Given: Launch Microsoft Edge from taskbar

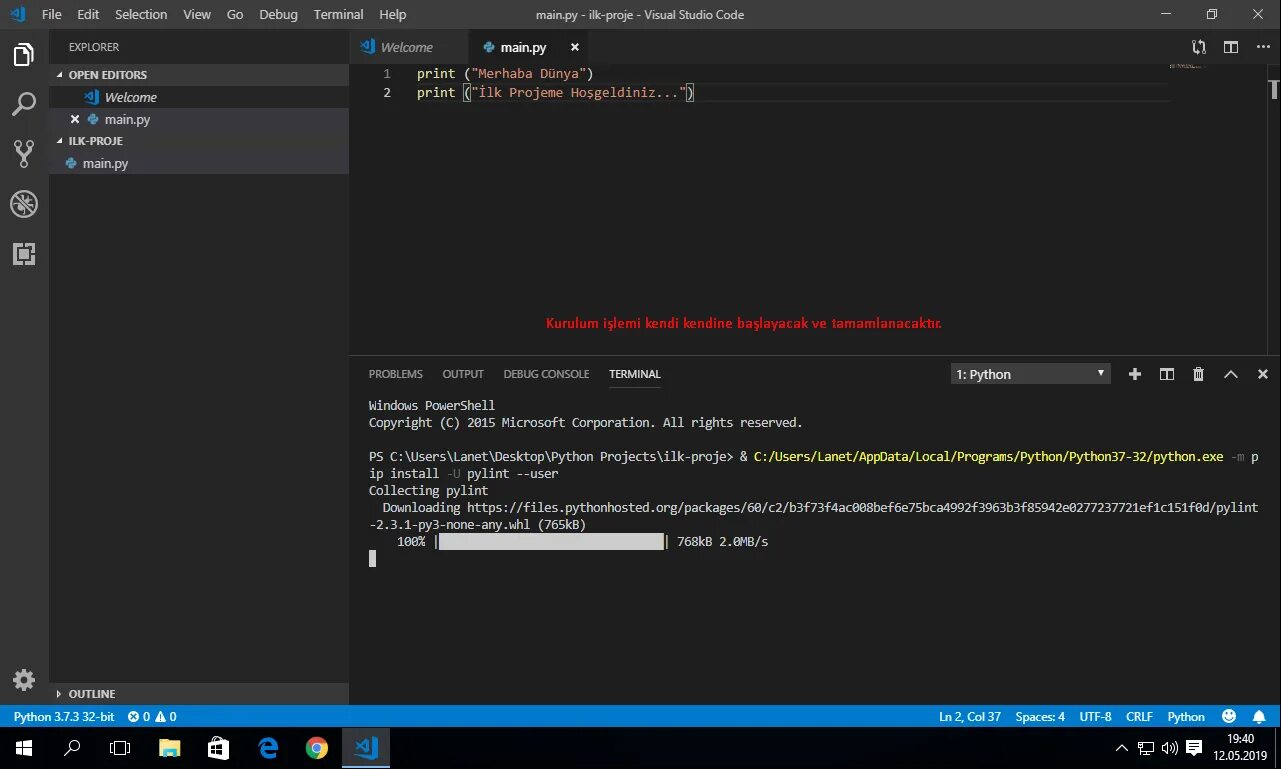Looking at the screenshot, I should tap(268, 748).
